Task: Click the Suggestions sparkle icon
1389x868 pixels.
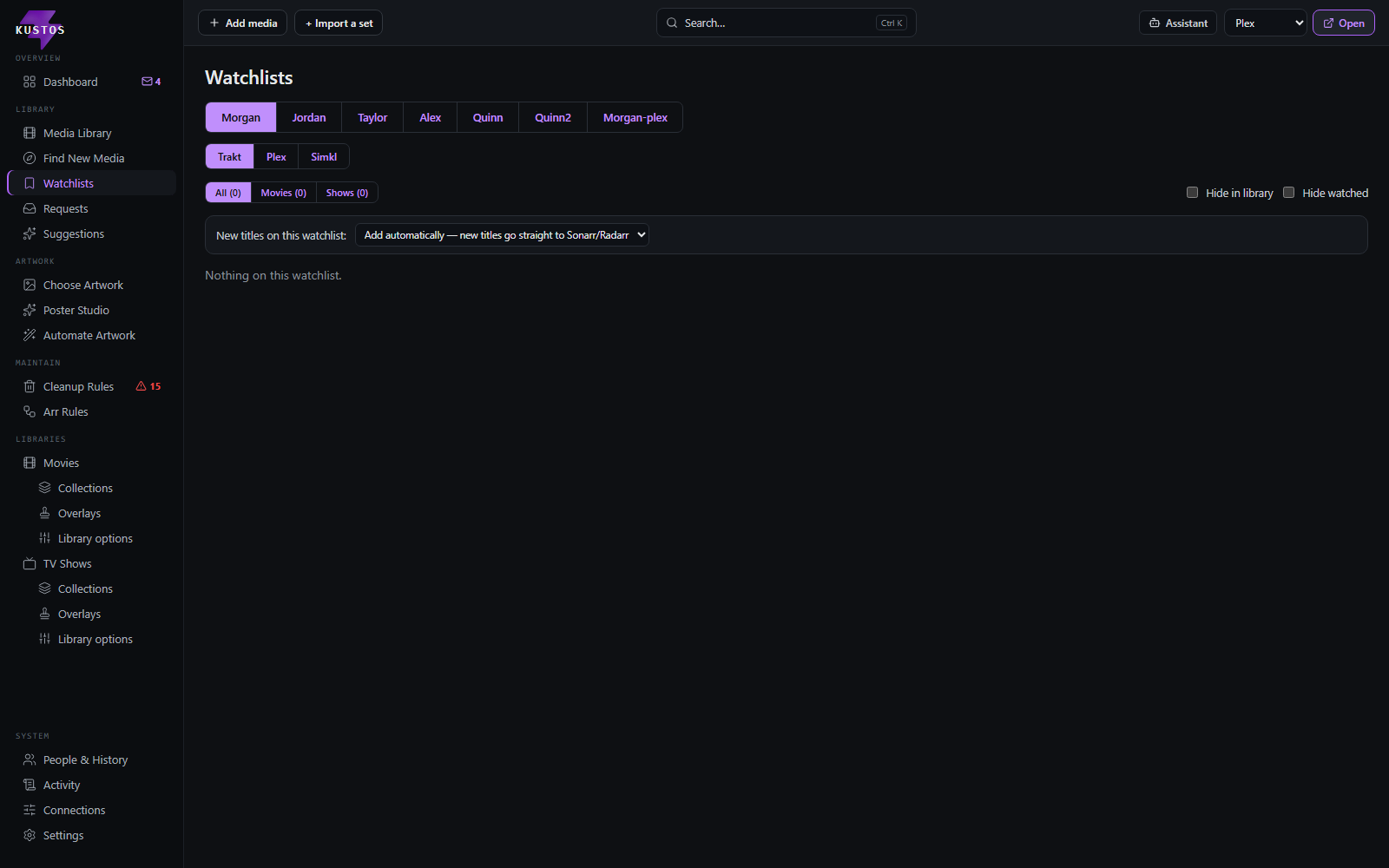Action: pyautogui.click(x=30, y=233)
